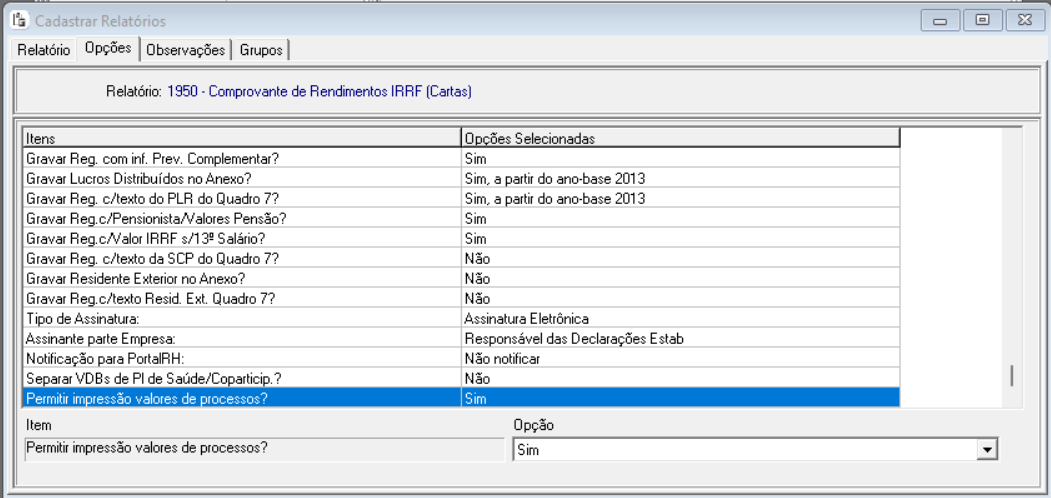The height and width of the screenshot is (498, 1051).
Task: Select Separar VDBs de Pl de Saúde row
Action: coord(240,379)
